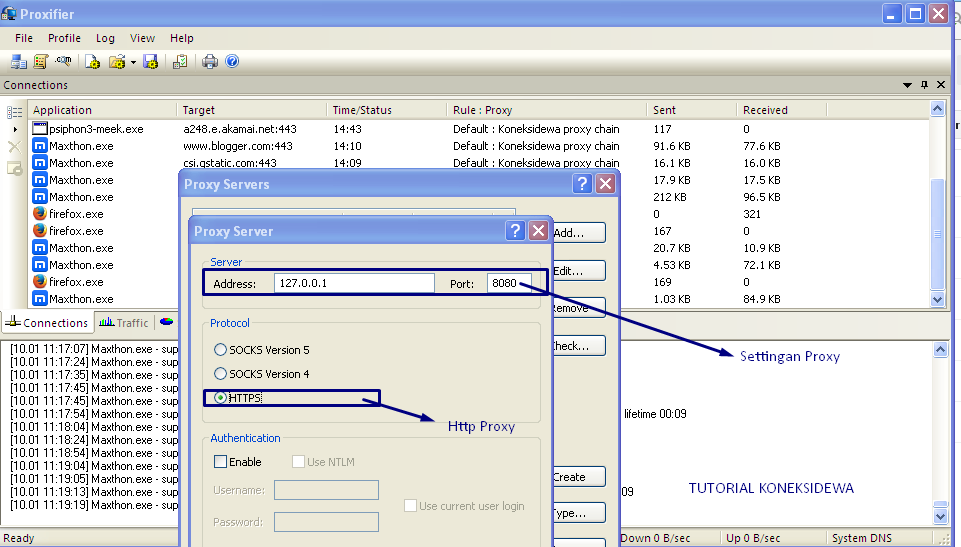Click Firefox icon in row receiving 321
The height and width of the screenshot is (547, 961).
(40, 214)
